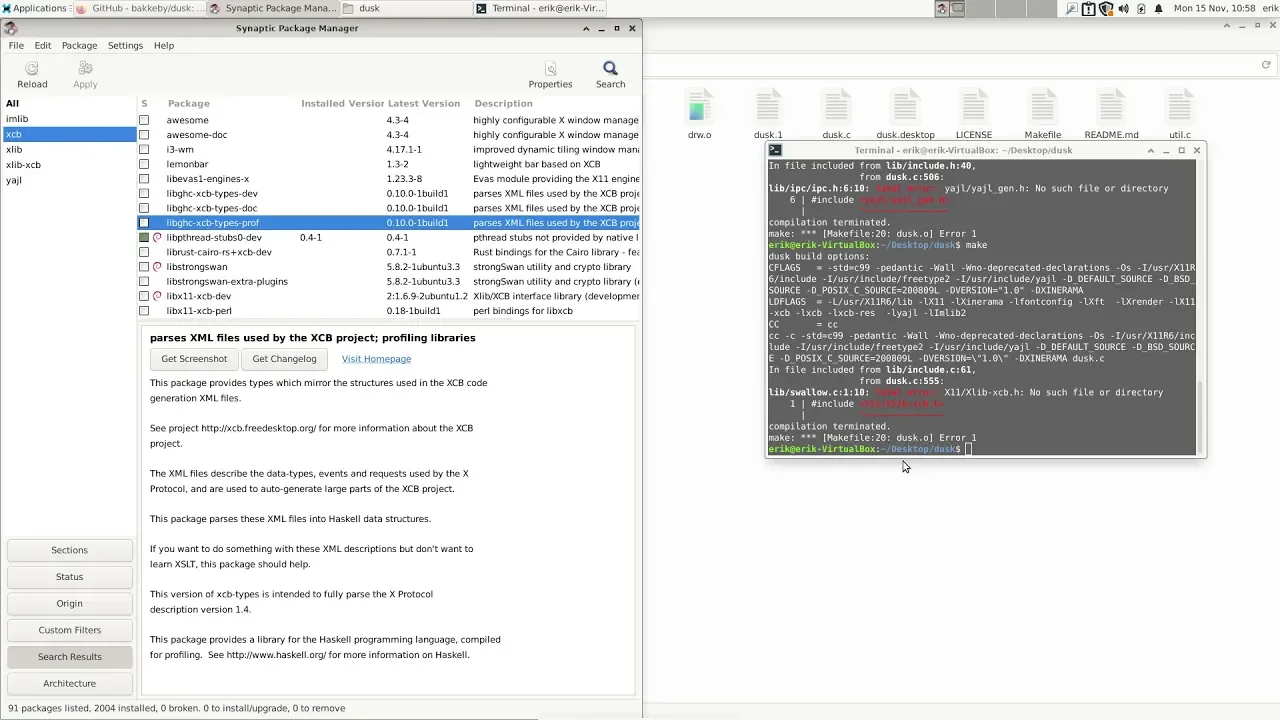Viewport: 1280px width, 720px height.
Task: Toggle the libpthread-stubs0-dev installed checkbox
Action: tap(144, 238)
